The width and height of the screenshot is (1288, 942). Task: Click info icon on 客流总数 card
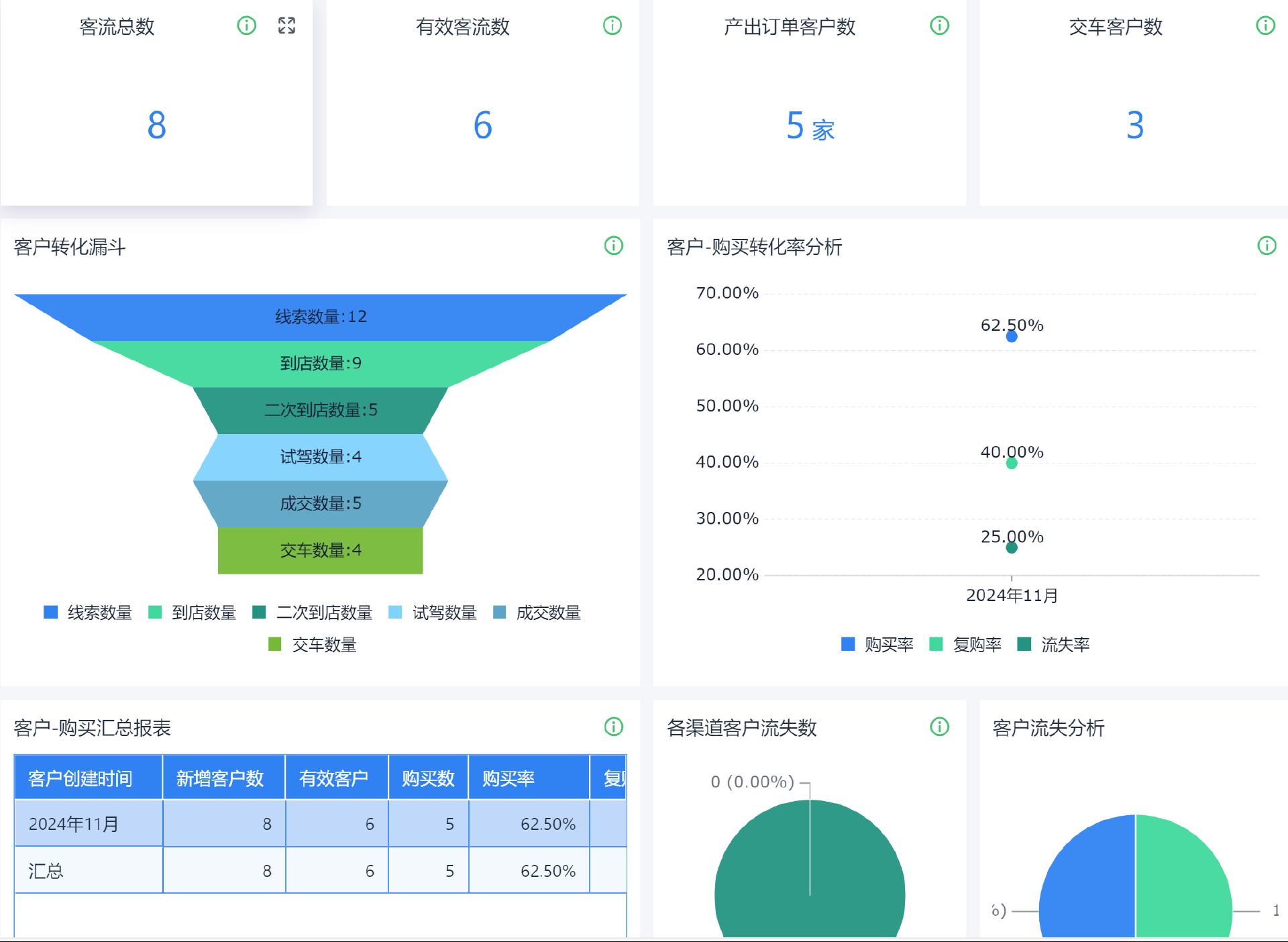(x=247, y=25)
